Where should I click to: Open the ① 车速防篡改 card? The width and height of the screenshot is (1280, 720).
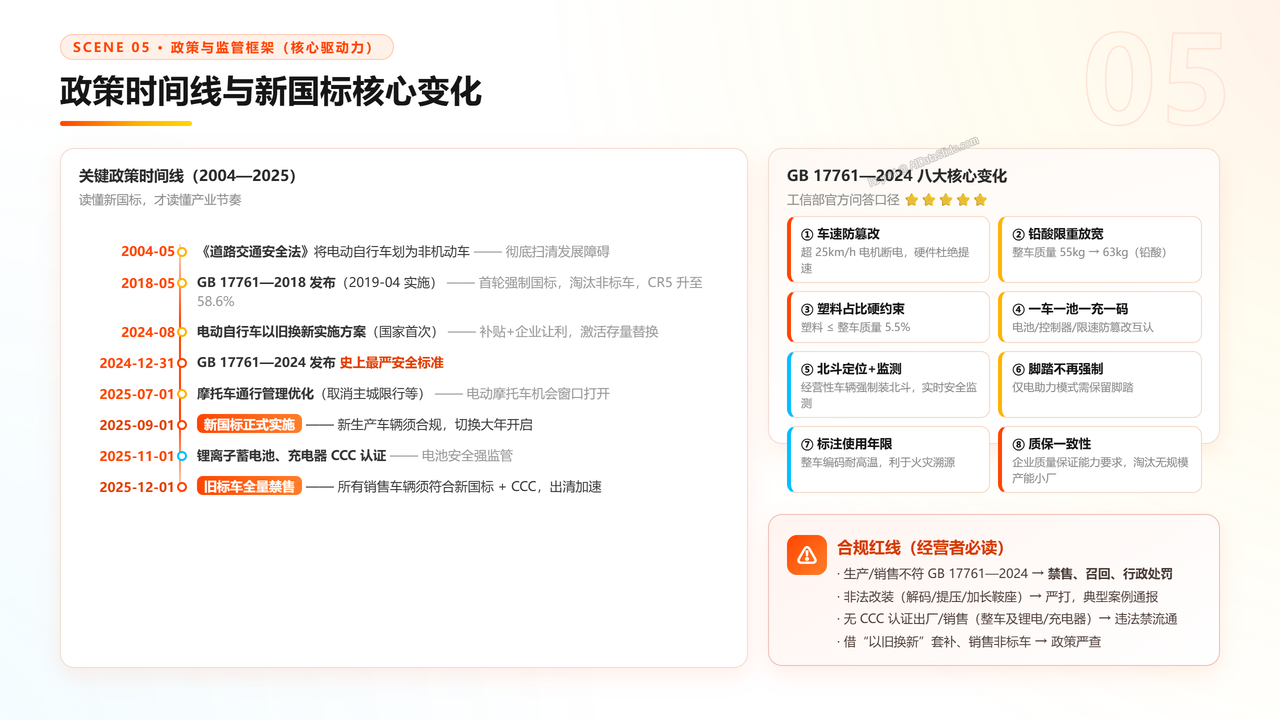point(888,250)
